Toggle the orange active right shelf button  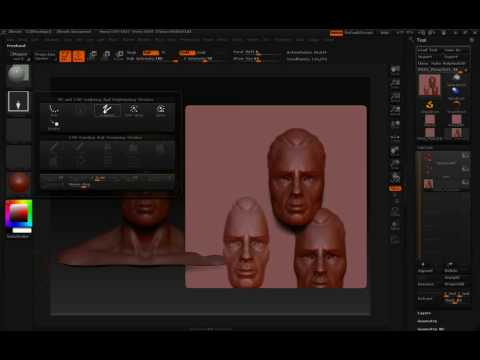click(395, 189)
